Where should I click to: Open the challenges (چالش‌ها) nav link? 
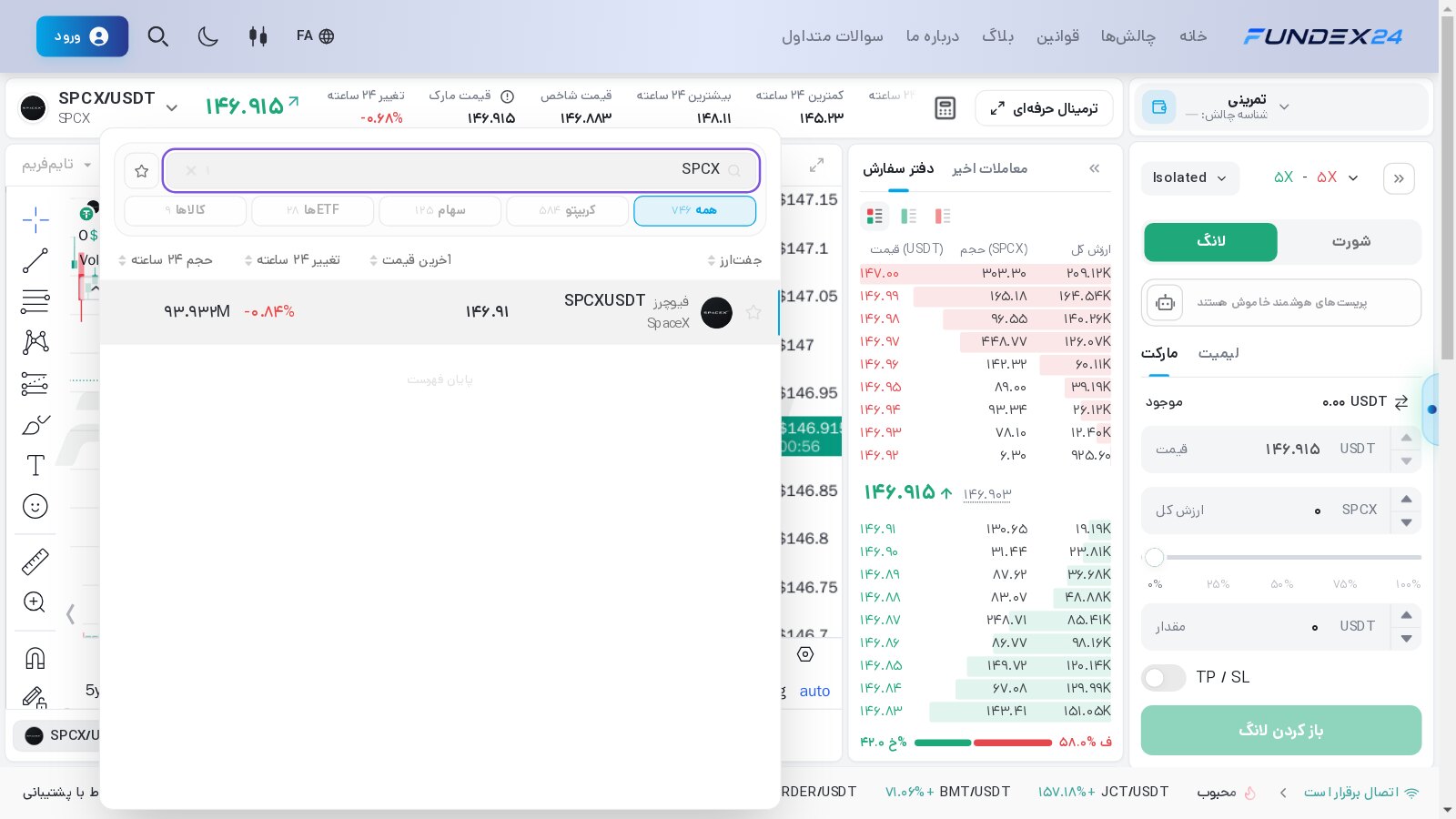(x=1128, y=36)
